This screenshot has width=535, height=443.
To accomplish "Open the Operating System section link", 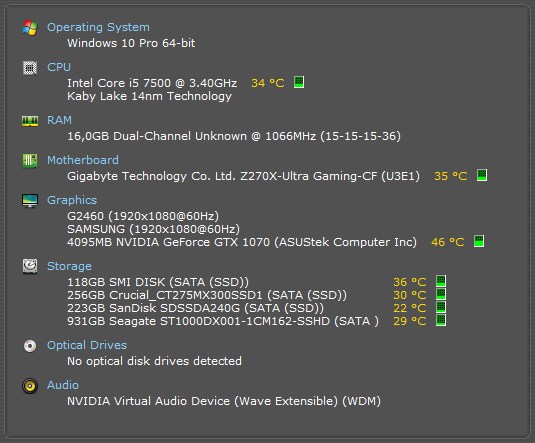I will (x=98, y=27).
